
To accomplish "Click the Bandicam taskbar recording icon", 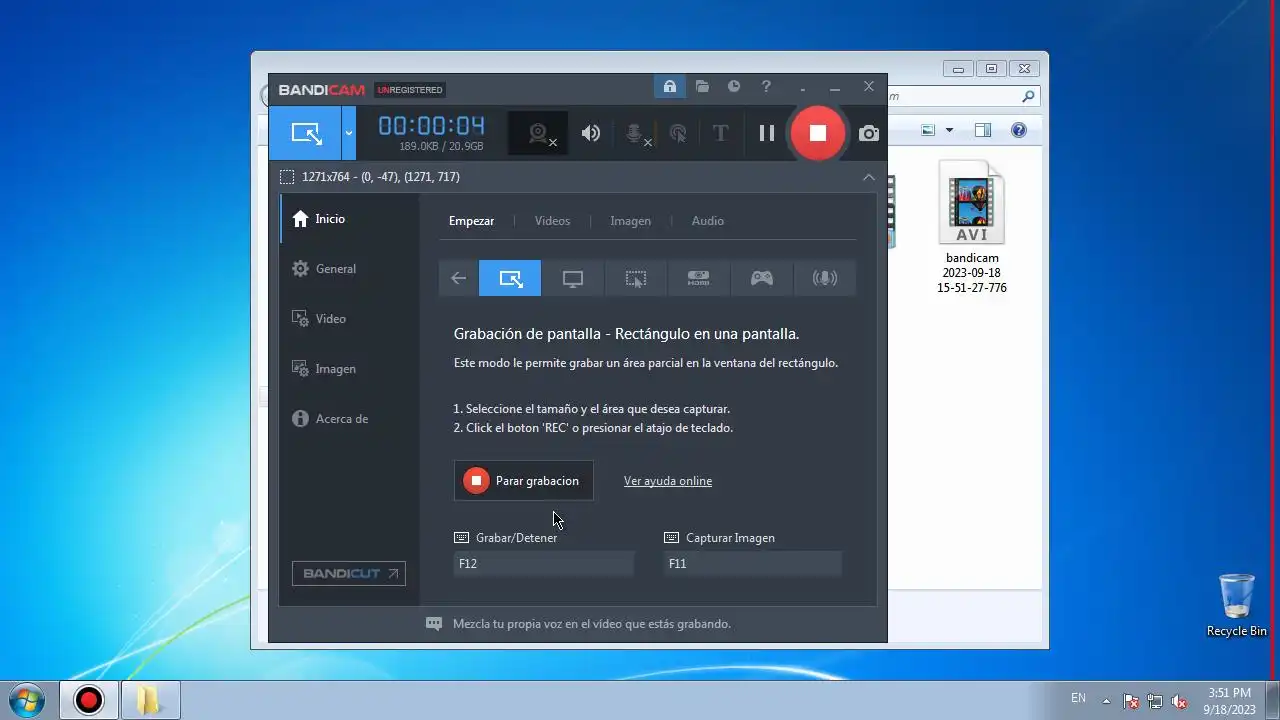I will [x=89, y=700].
